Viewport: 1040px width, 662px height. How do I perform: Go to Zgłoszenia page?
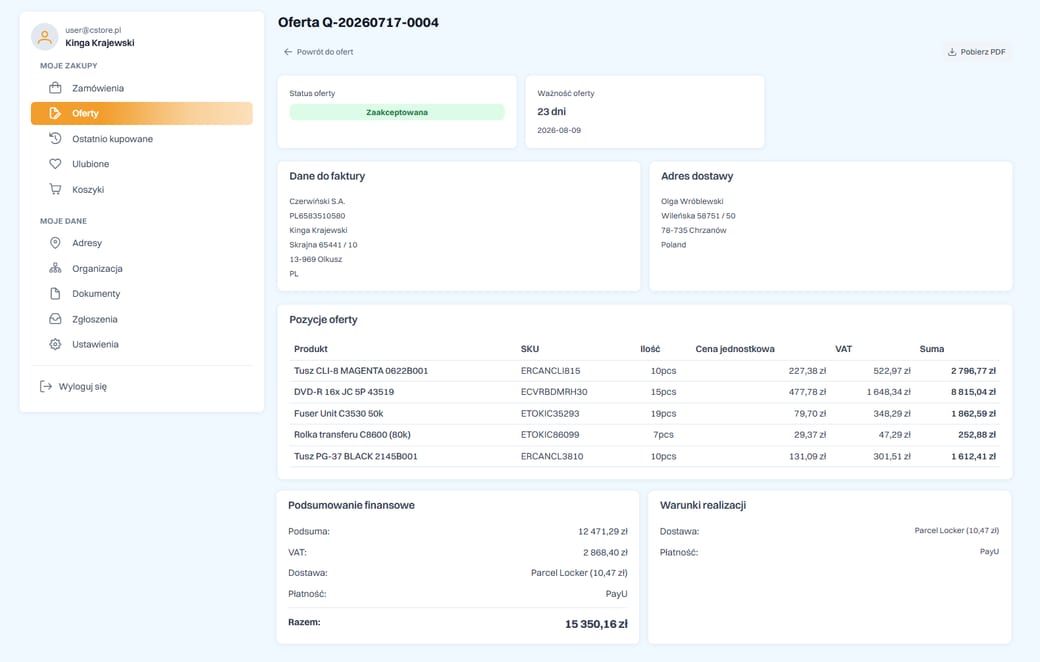click(x=141, y=319)
